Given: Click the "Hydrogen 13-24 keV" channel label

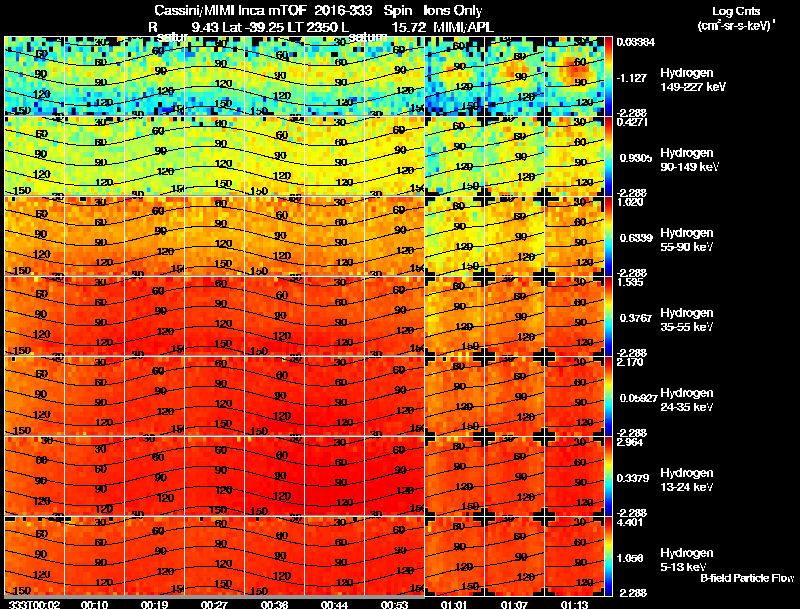Looking at the screenshot, I should pos(687,480).
